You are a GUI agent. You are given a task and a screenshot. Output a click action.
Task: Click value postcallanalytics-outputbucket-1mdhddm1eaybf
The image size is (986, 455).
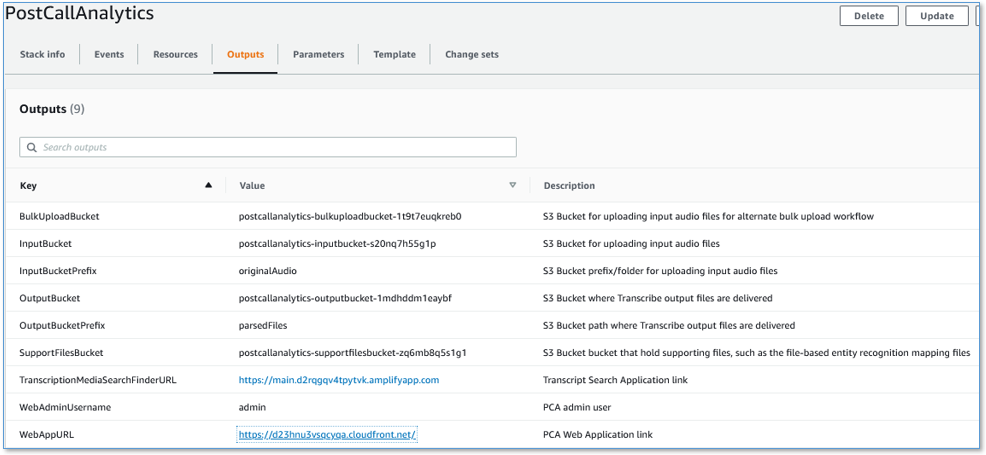[345, 298]
